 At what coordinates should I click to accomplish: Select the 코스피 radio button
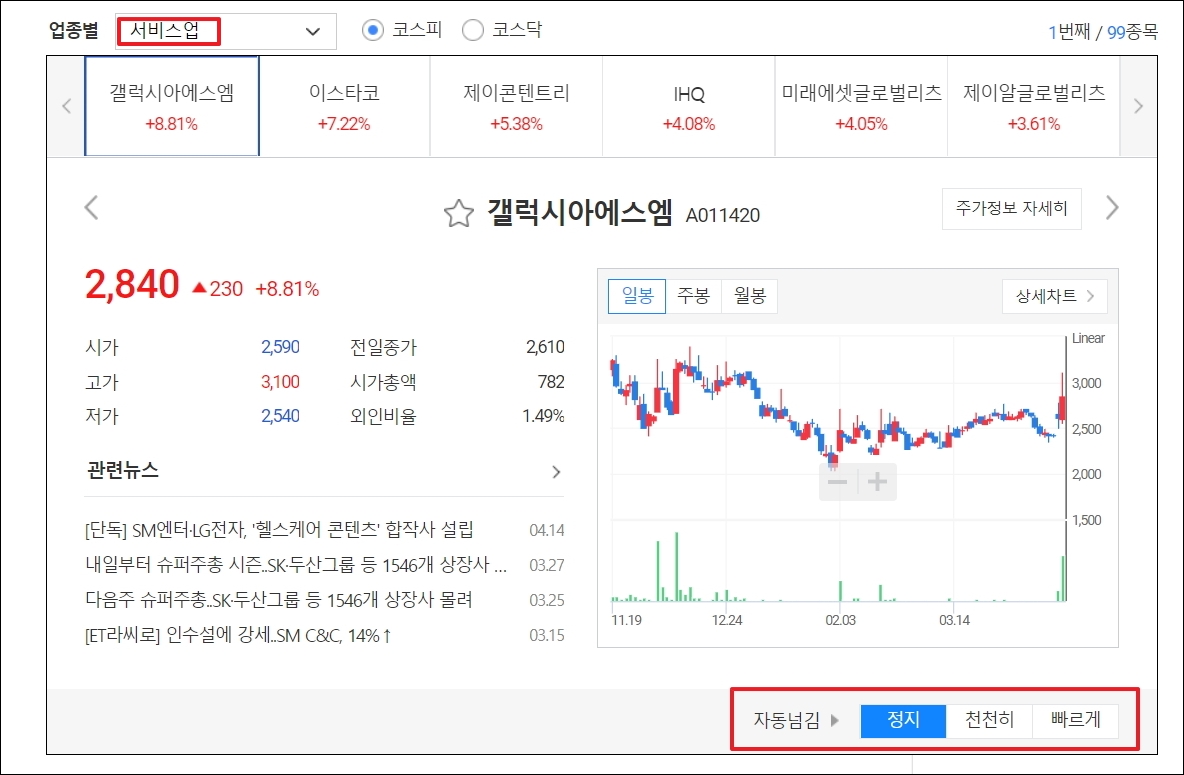pyautogui.click(x=372, y=30)
